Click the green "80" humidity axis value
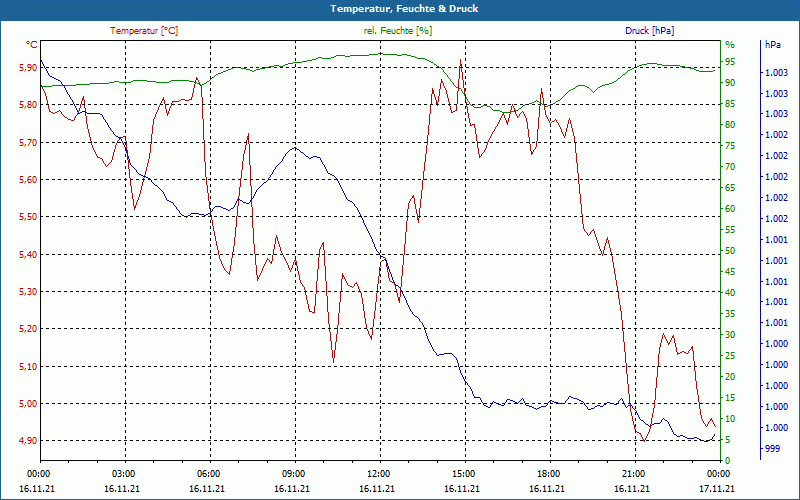The image size is (800, 500). [730, 125]
